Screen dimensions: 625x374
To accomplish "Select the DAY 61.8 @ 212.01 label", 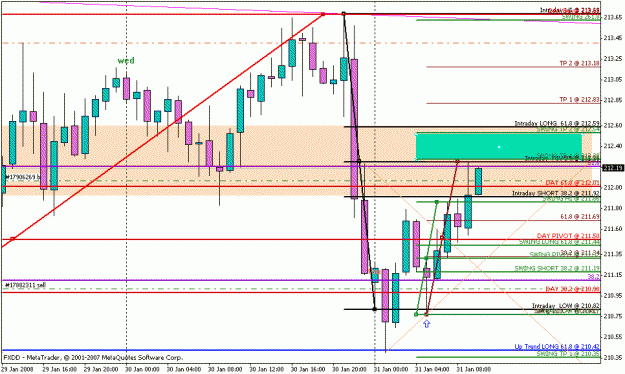I will (572, 183).
